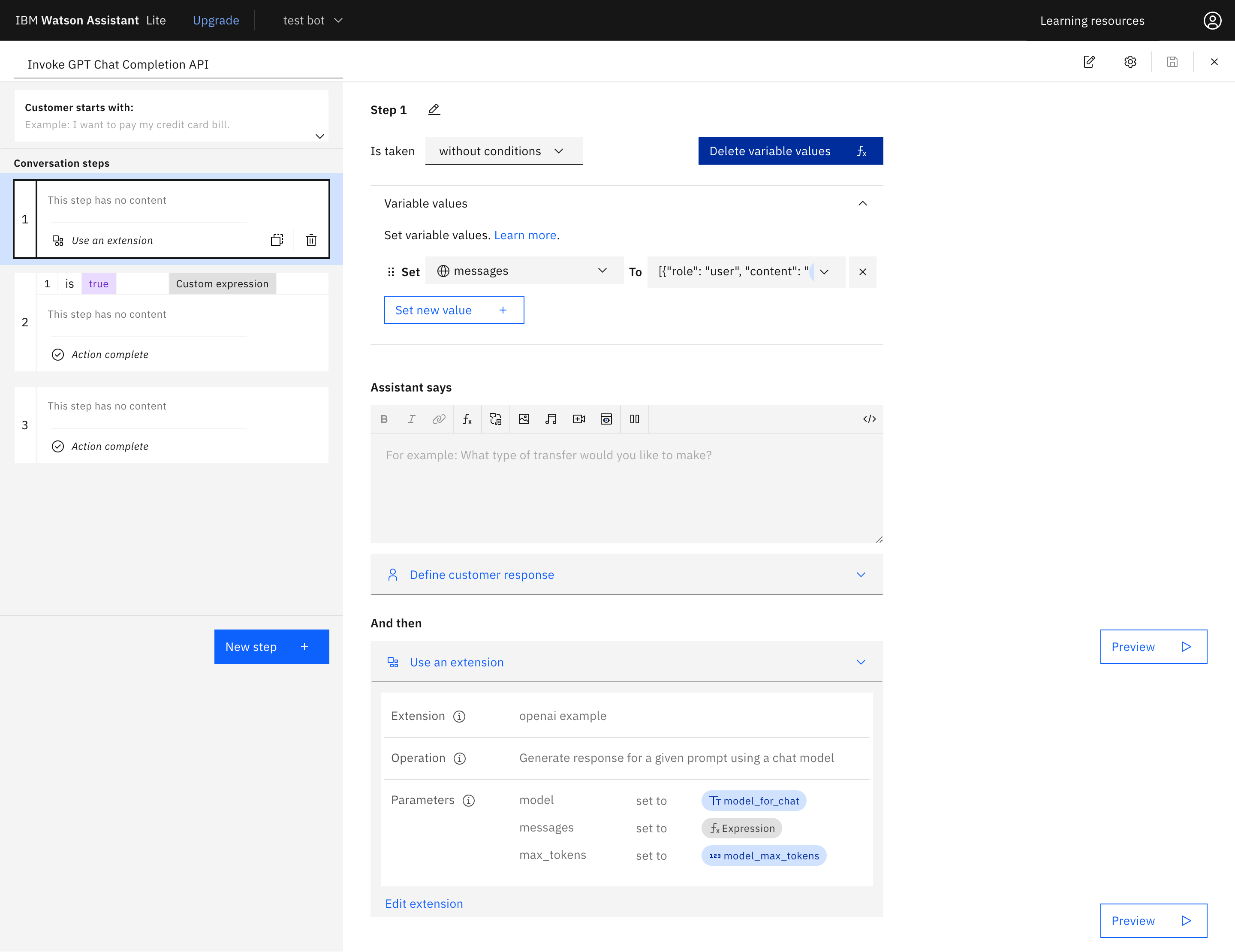
Task: Insert audio icon in response editor
Action: [x=551, y=419]
